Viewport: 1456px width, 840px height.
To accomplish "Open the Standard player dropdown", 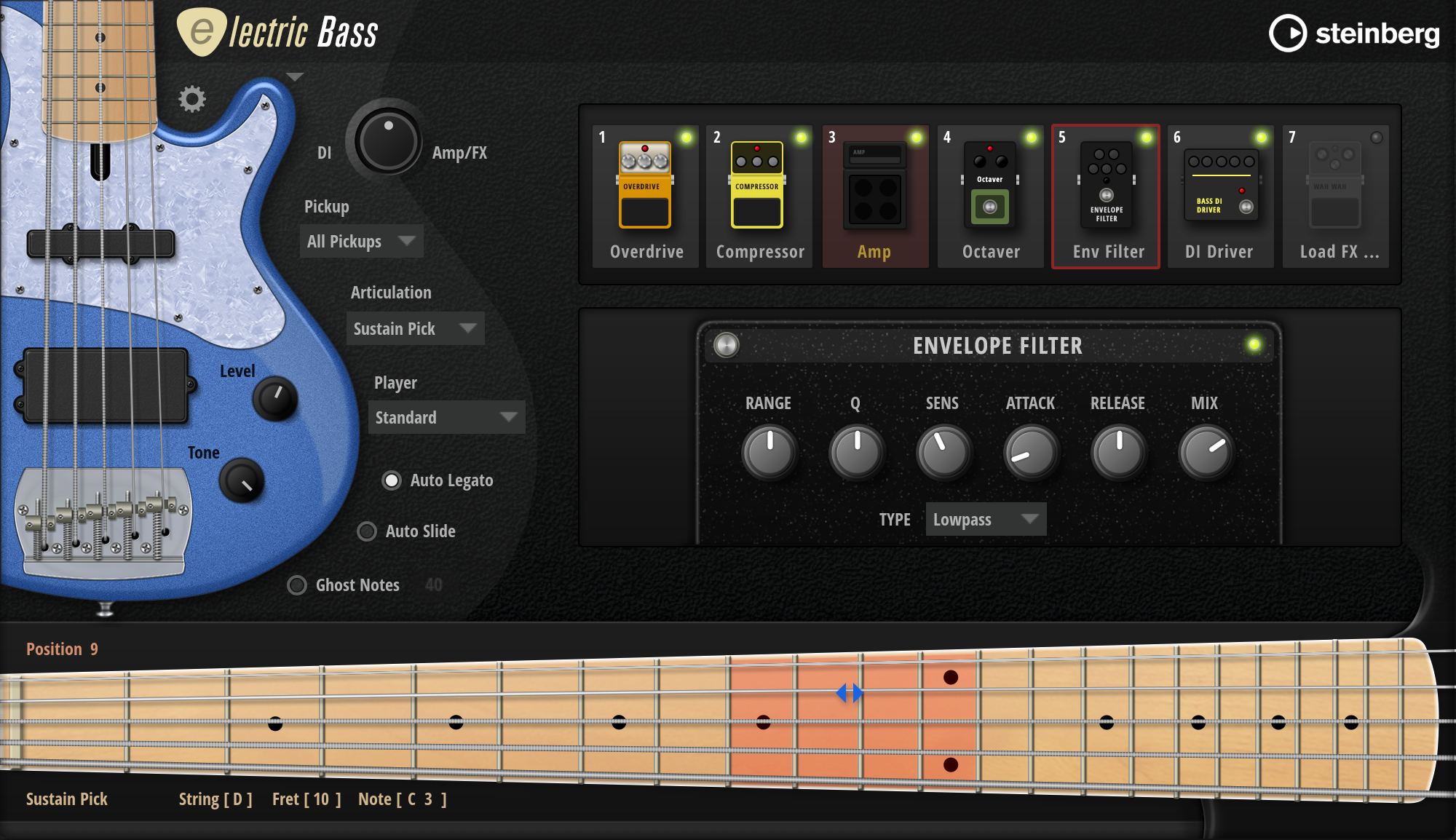I will (446, 418).
